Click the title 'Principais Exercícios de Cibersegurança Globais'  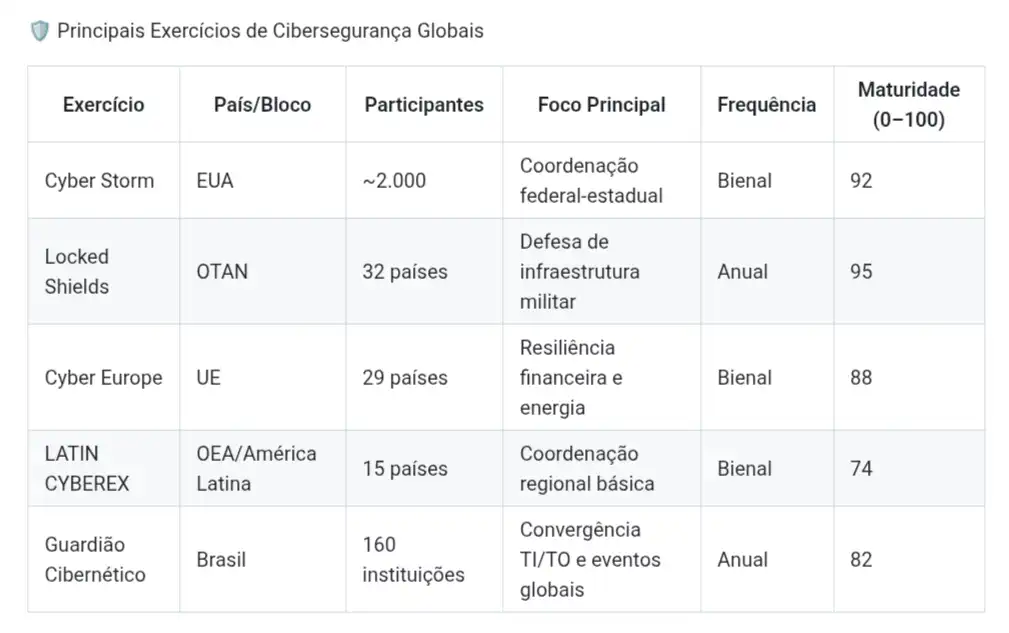(x=270, y=31)
